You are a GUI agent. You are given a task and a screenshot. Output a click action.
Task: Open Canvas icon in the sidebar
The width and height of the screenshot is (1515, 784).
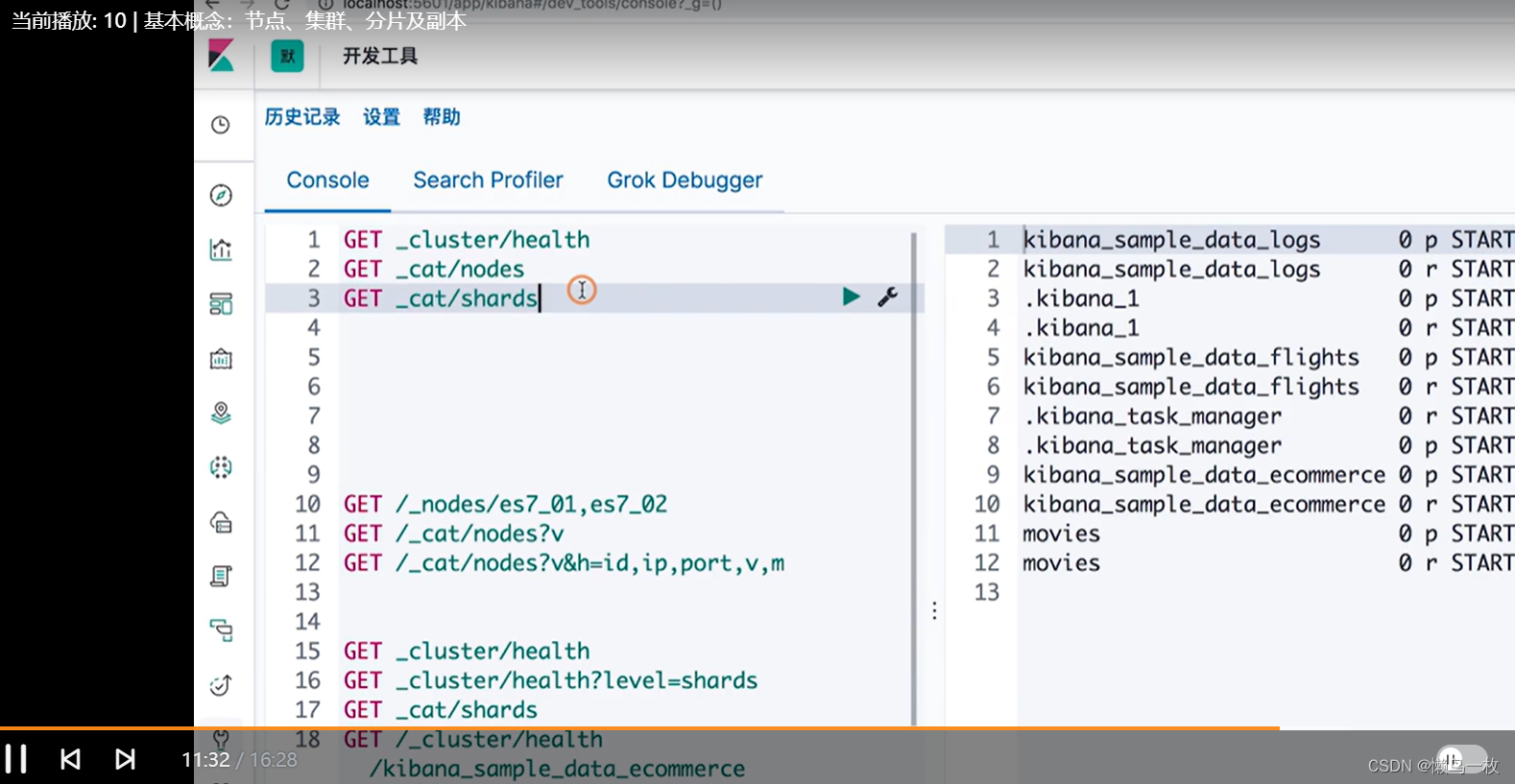coord(221,359)
